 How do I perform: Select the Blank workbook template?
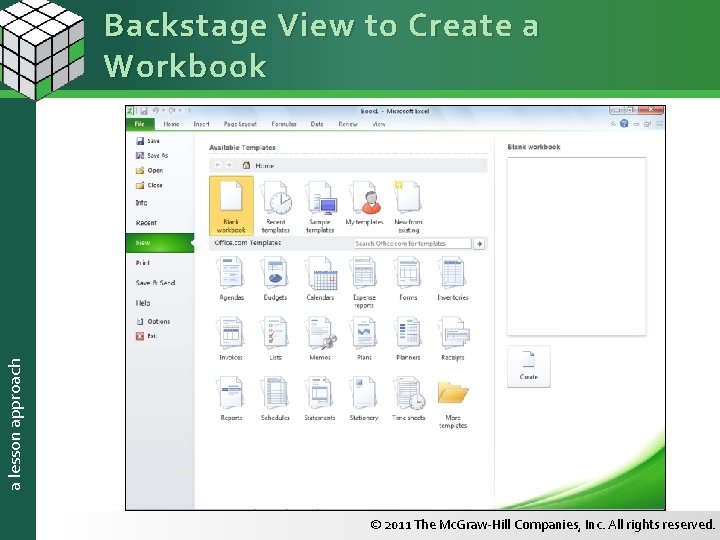231,206
